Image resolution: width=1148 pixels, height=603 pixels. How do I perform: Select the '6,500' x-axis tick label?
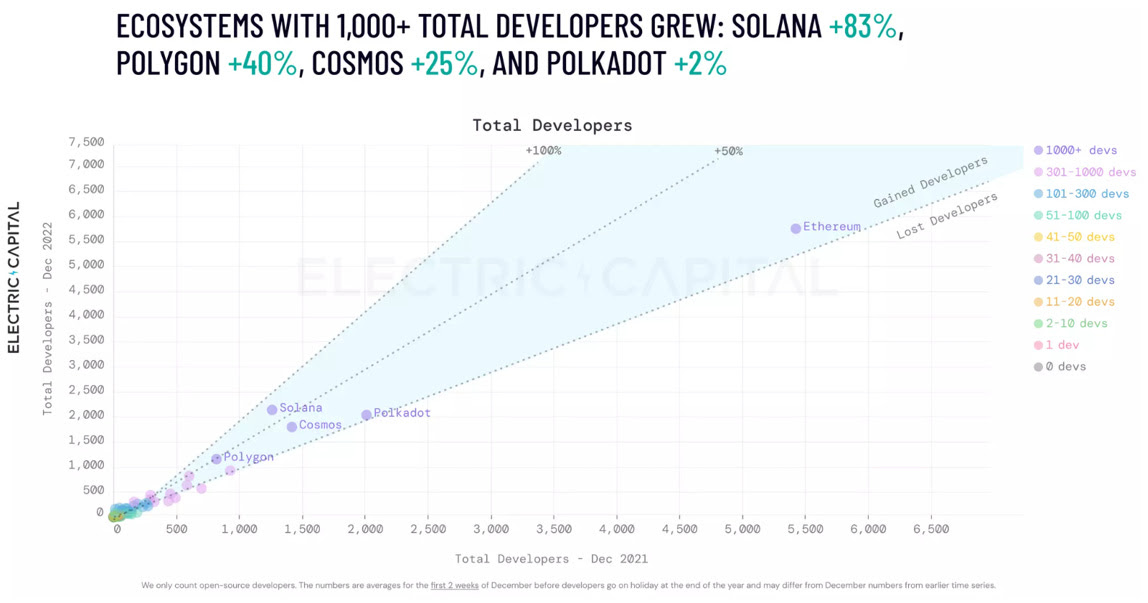(931, 529)
